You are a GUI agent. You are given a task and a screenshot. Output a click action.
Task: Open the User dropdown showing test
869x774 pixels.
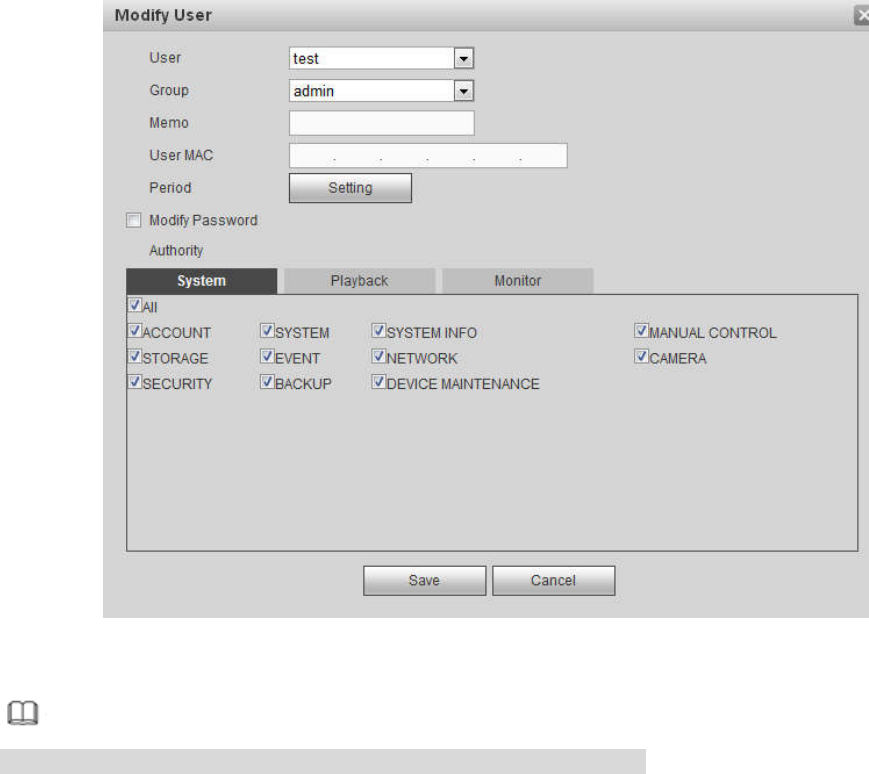(x=381, y=58)
